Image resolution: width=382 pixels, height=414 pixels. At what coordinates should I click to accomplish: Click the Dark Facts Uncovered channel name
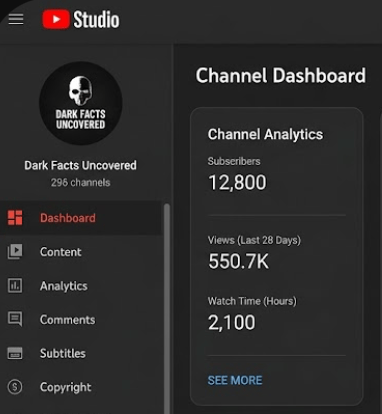80,165
